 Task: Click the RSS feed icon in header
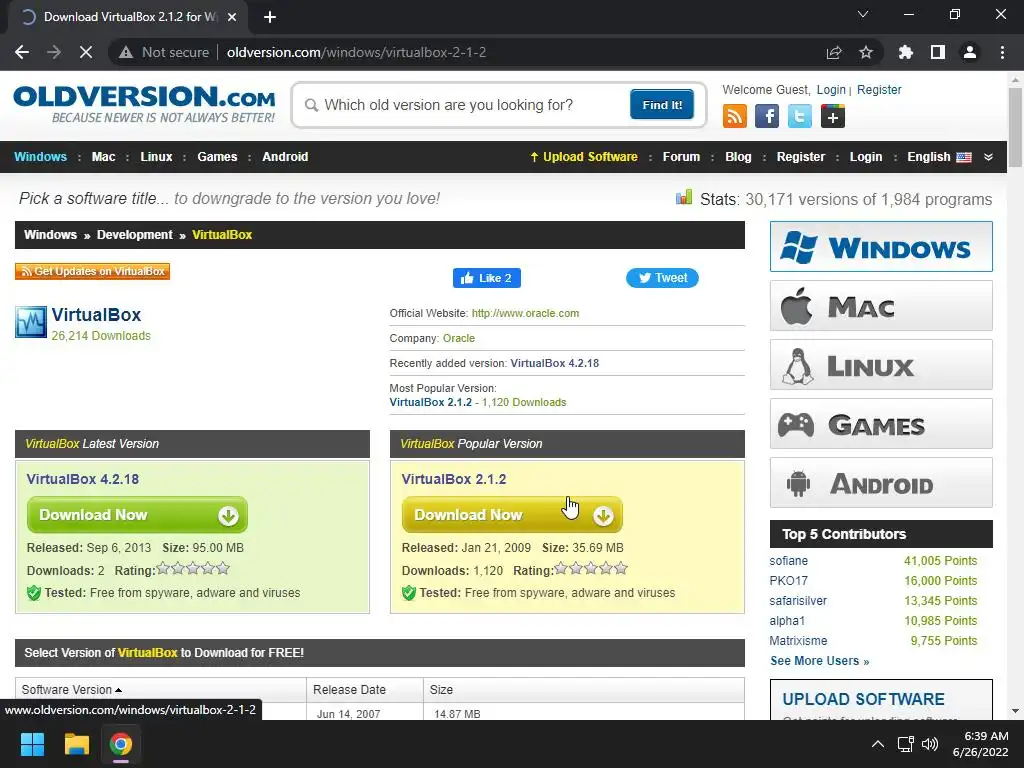click(735, 116)
